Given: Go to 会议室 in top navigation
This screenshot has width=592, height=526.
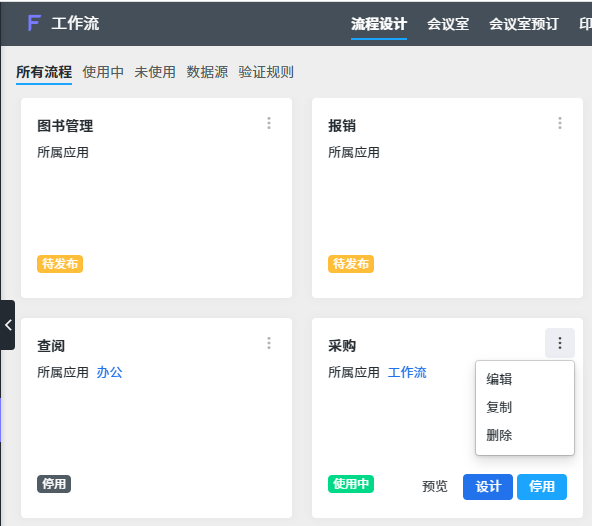Looking at the screenshot, I should (x=448, y=24).
